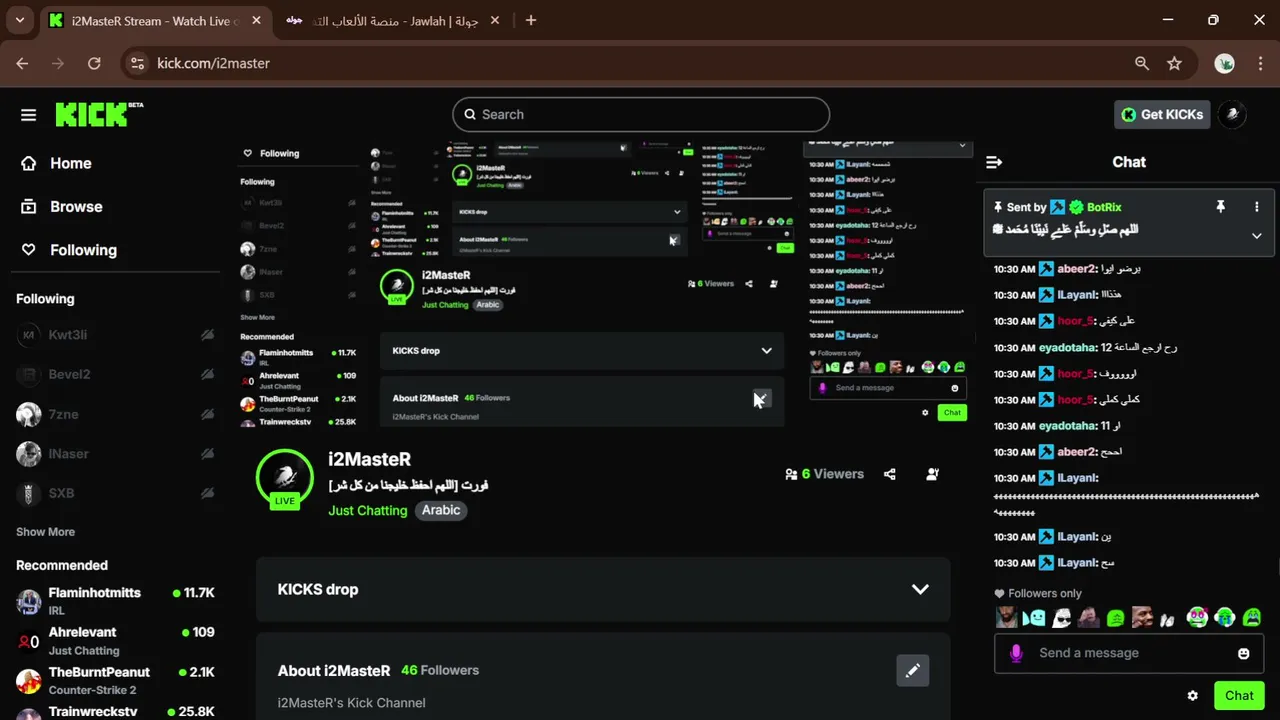Click the i2MasteR live avatar
The width and height of the screenshot is (1280, 720).
pos(285,478)
